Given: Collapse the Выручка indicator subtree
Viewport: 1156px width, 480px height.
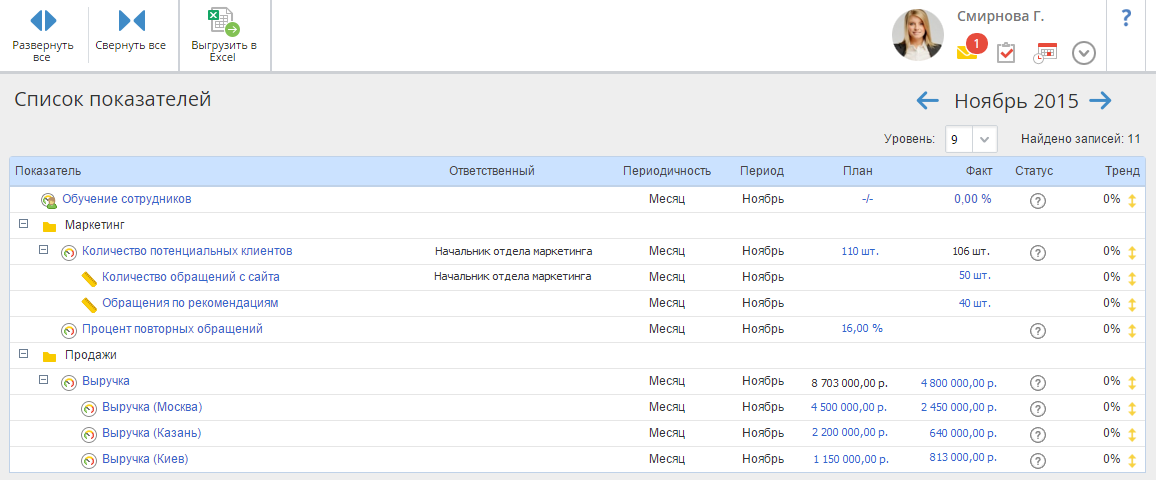Looking at the screenshot, I should click(43, 381).
